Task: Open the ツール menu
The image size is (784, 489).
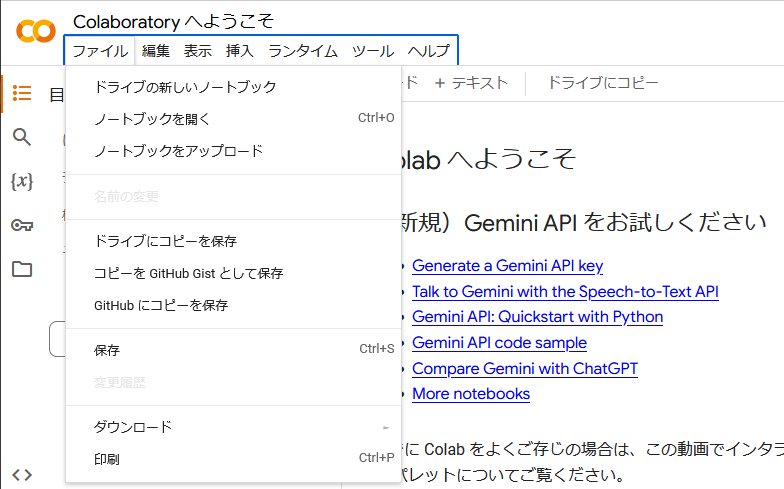Action: pos(373,51)
